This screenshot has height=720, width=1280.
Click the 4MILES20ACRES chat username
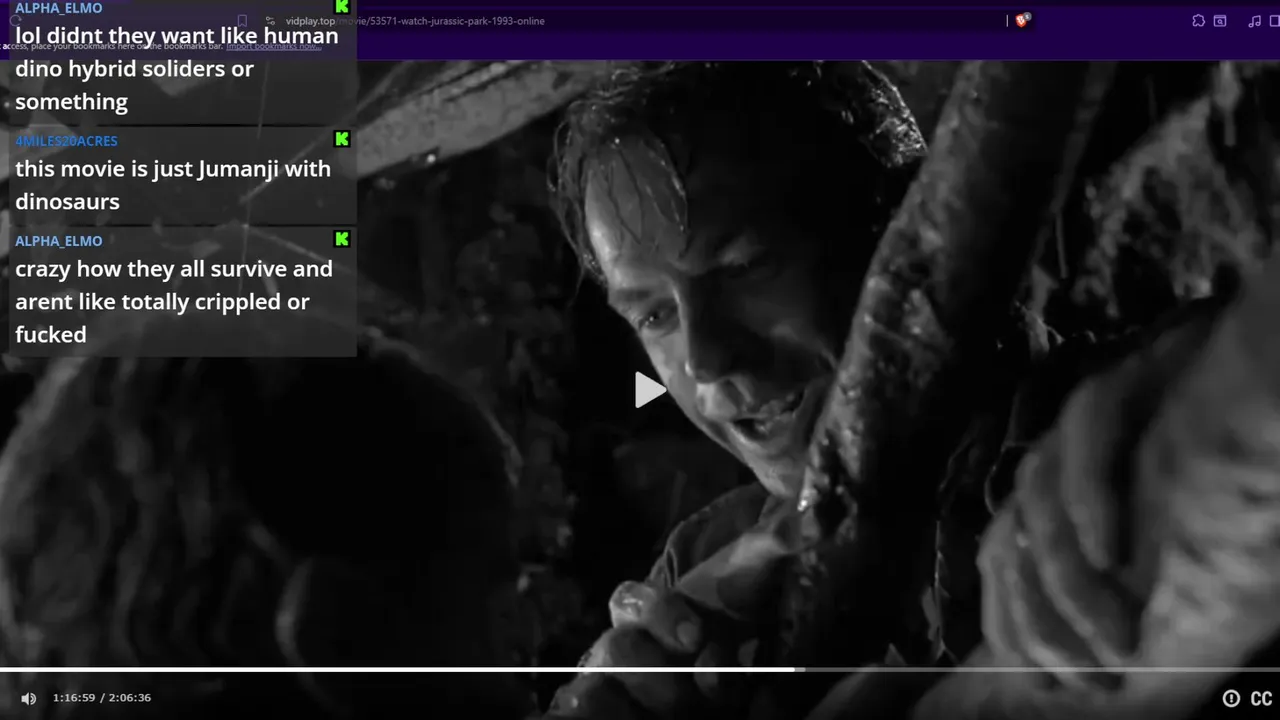point(66,141)
